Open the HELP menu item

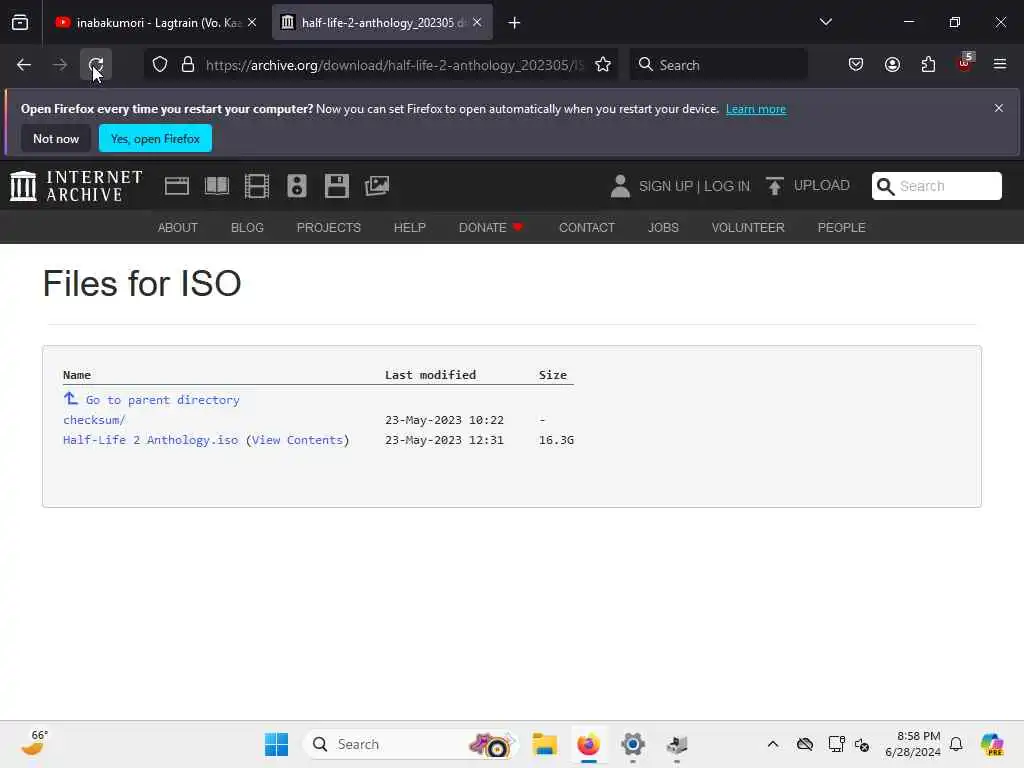point(409,227)
